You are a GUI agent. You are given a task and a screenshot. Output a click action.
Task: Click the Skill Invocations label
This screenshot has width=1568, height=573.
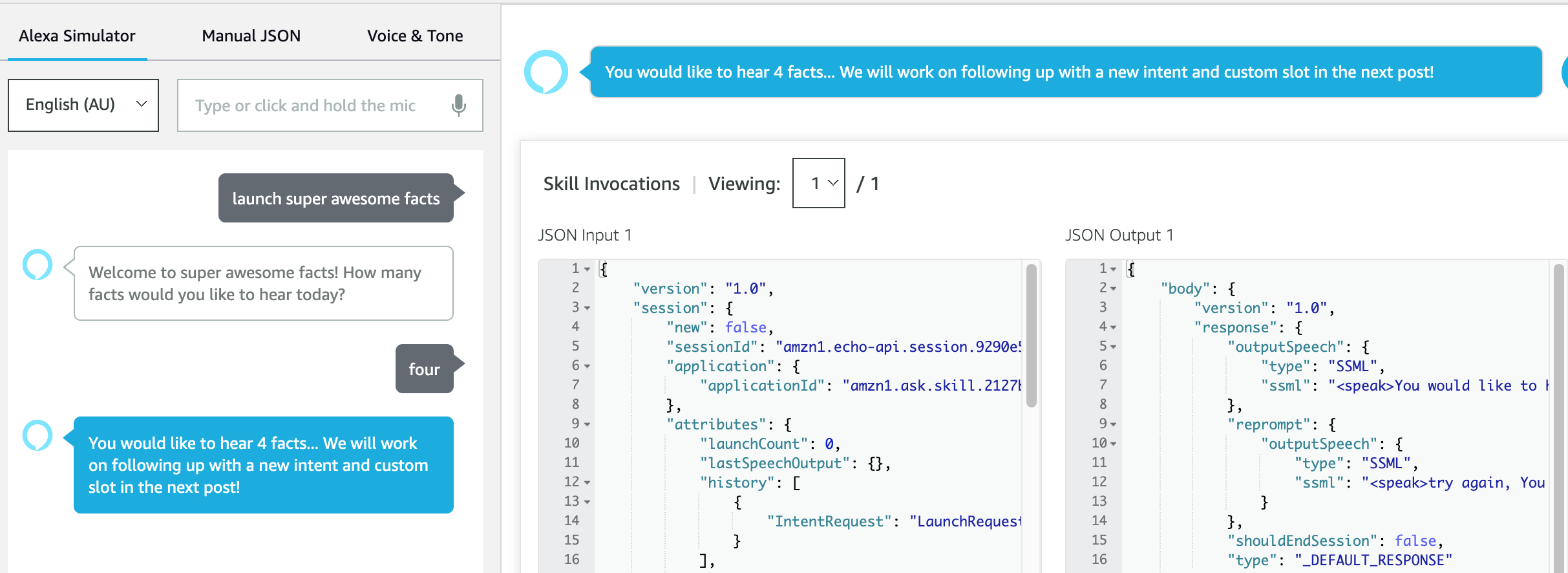611,184
